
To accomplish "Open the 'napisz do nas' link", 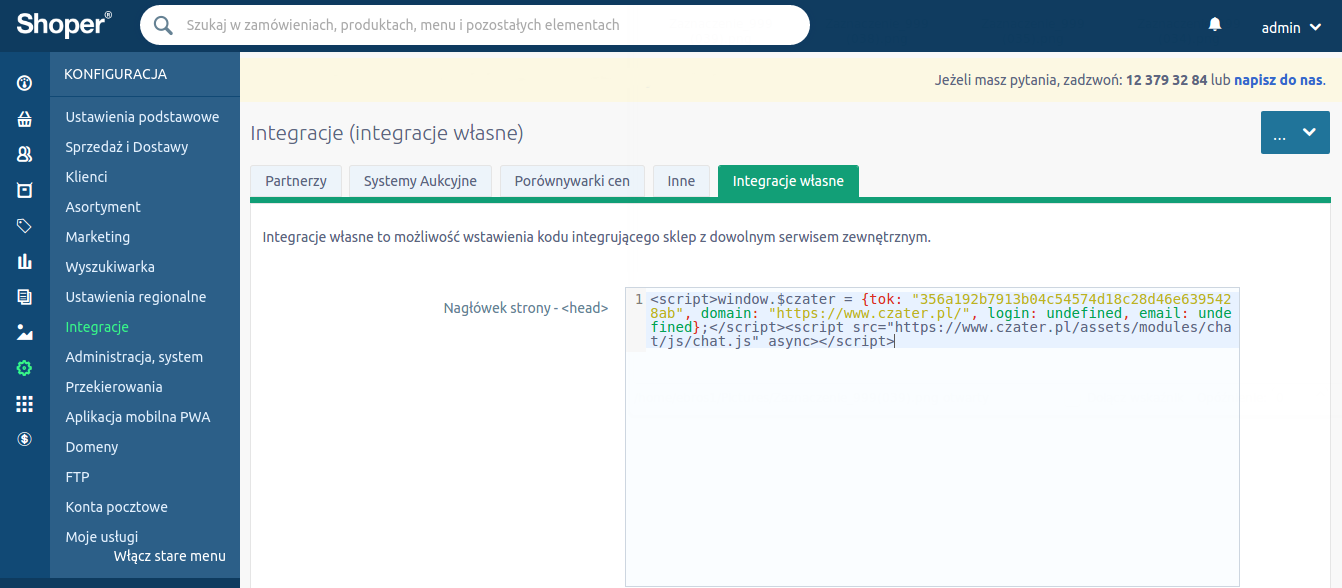I will pyautogui.click(x=1278, y=79).
